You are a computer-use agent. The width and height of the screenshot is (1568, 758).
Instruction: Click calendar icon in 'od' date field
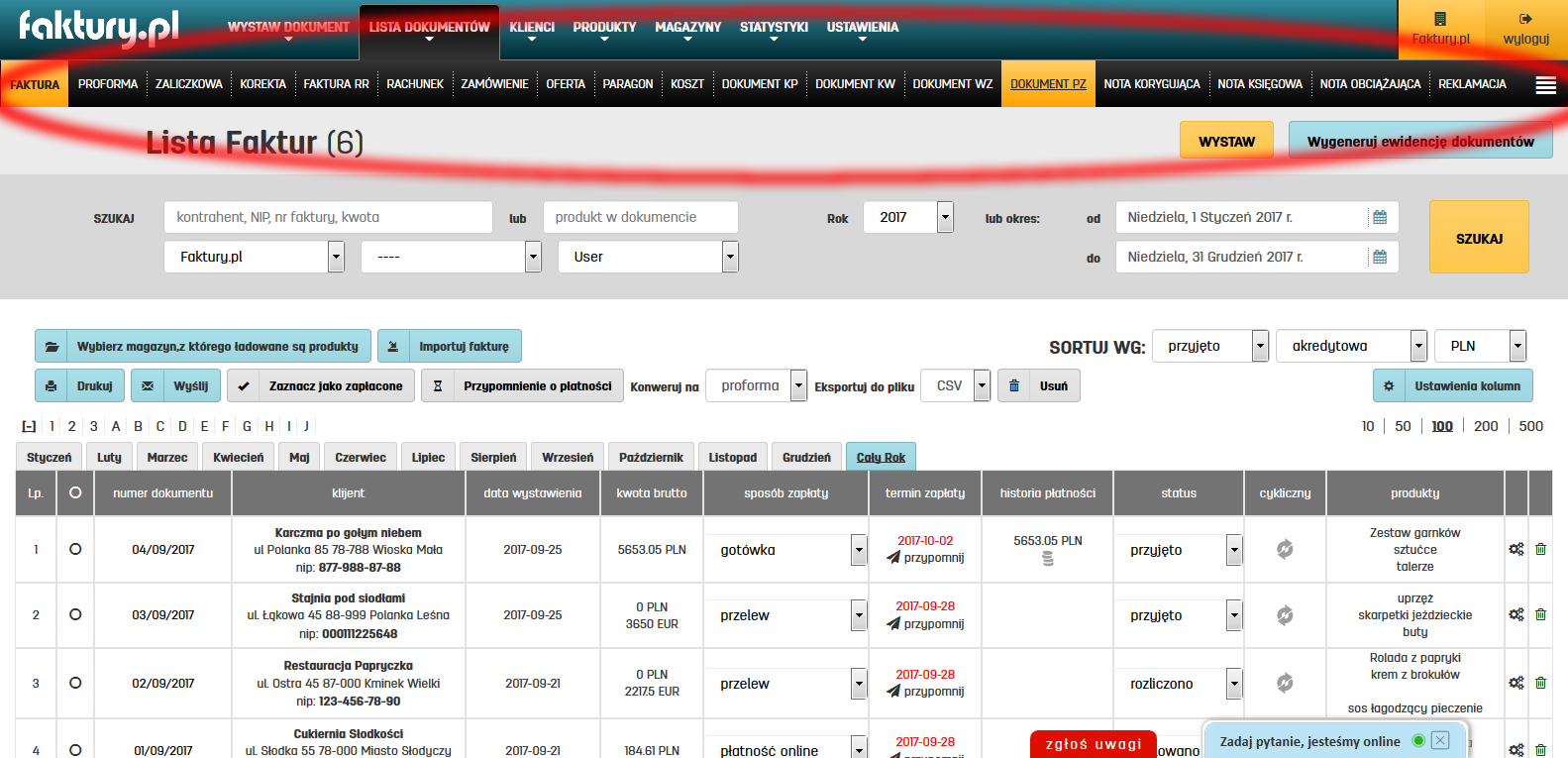click(1379, 217)
